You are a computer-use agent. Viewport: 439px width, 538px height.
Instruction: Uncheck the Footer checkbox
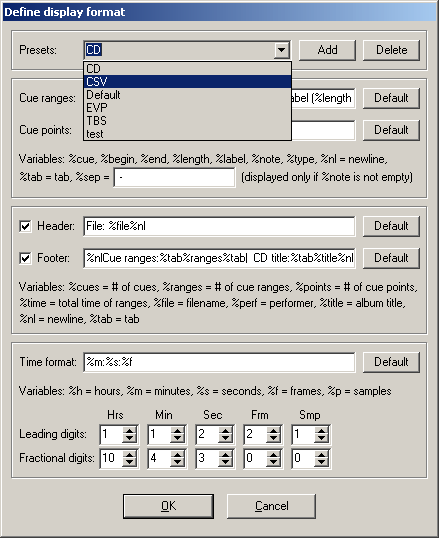tap(25, 258)
